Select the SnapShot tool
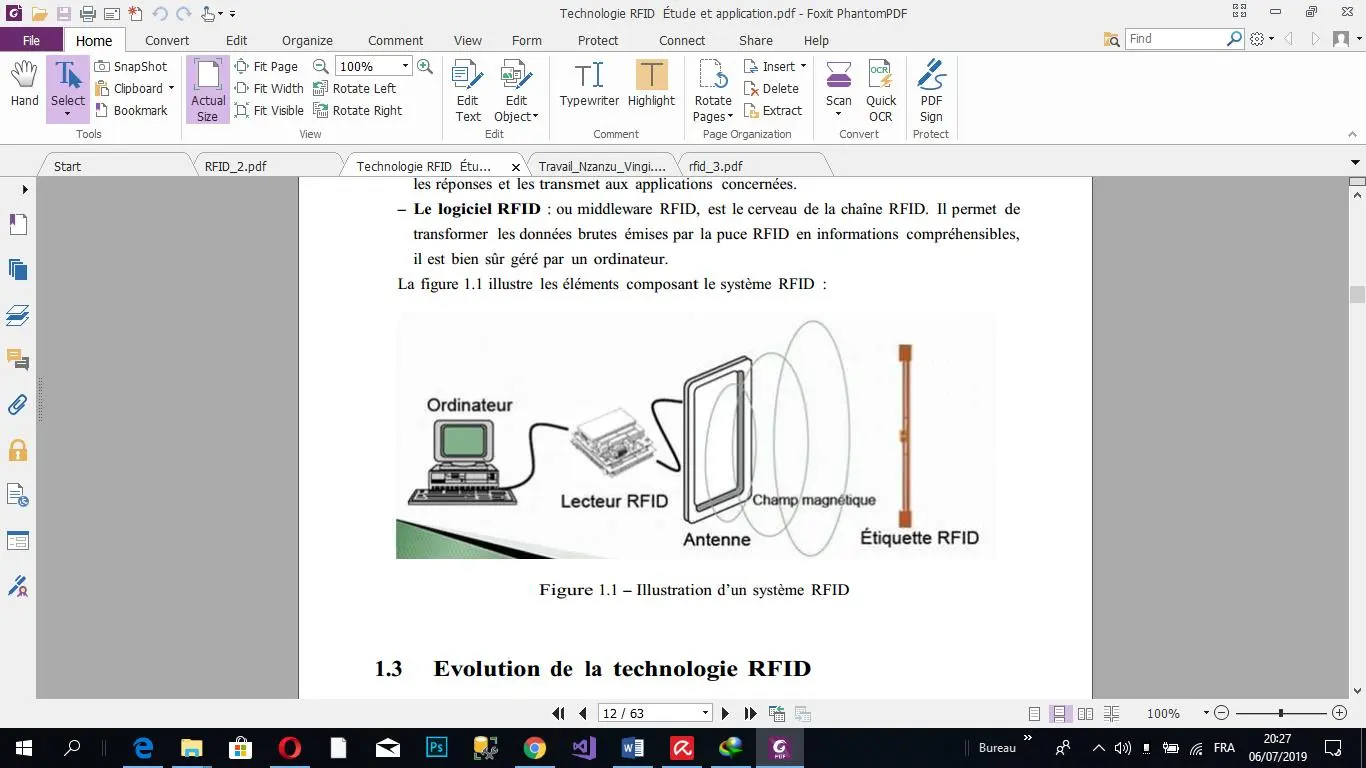Image resolution: width=1366 pixels, height=768 pixels. pyautogui.click(x=131, y=66)
